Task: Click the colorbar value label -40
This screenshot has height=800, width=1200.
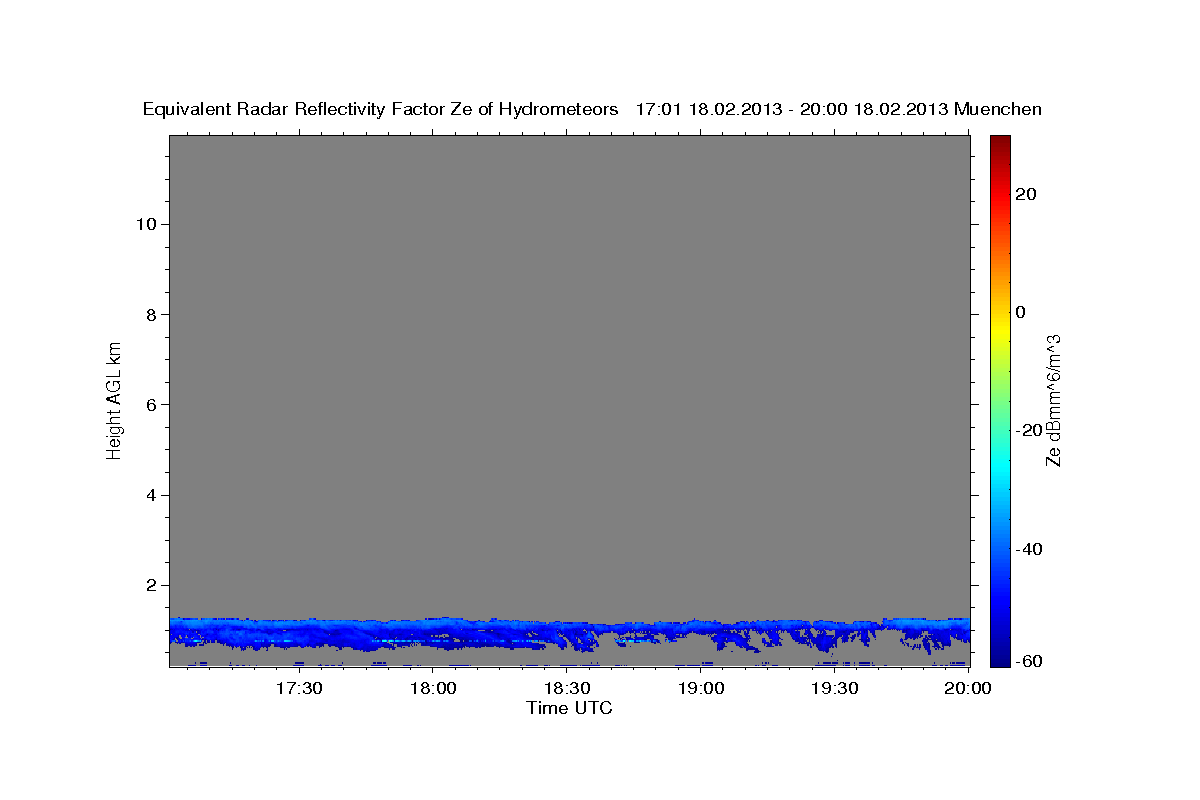Action: pyautogui.click(x=1028, y=548)
